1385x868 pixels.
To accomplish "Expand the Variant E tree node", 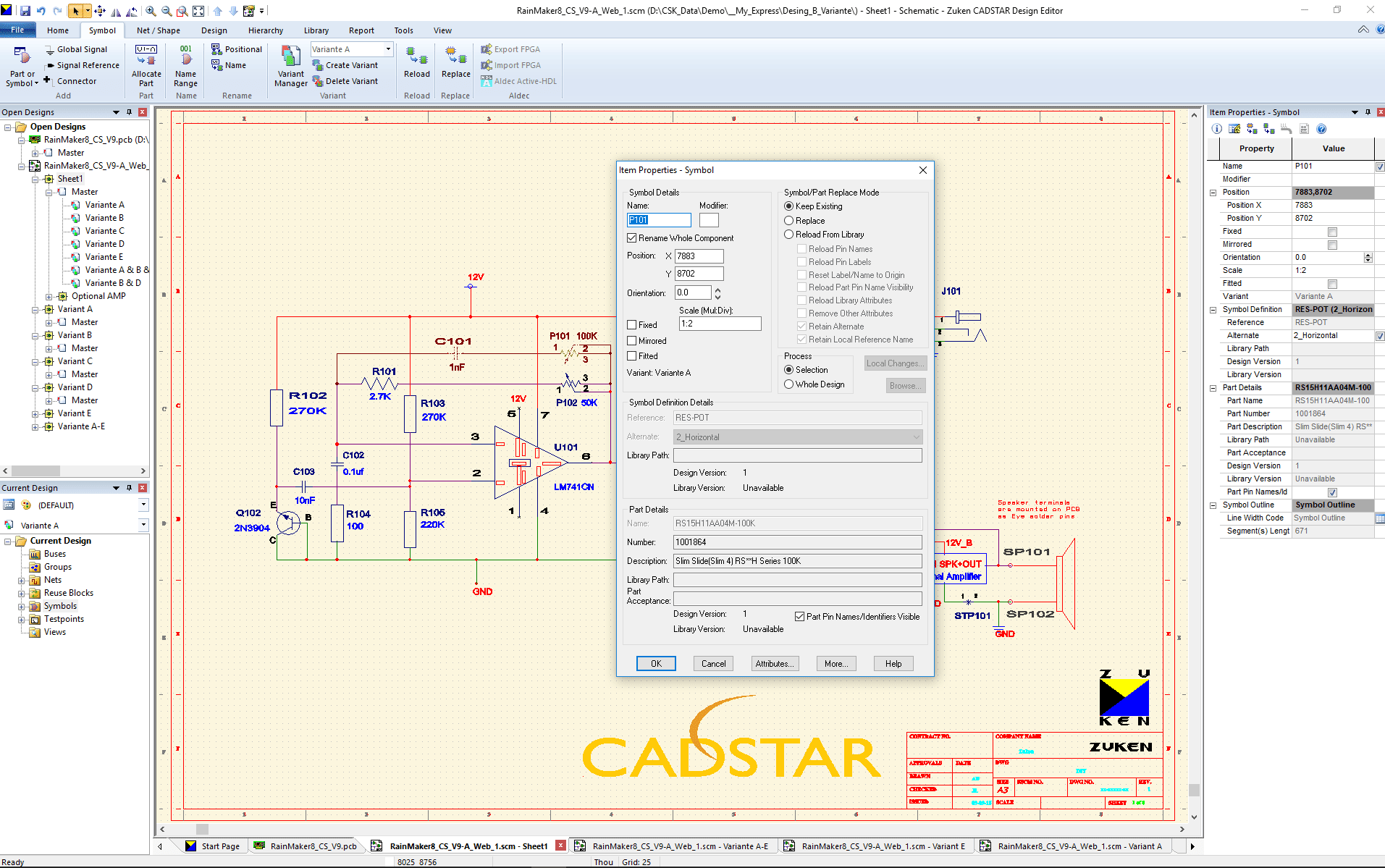I will point(35,413).
